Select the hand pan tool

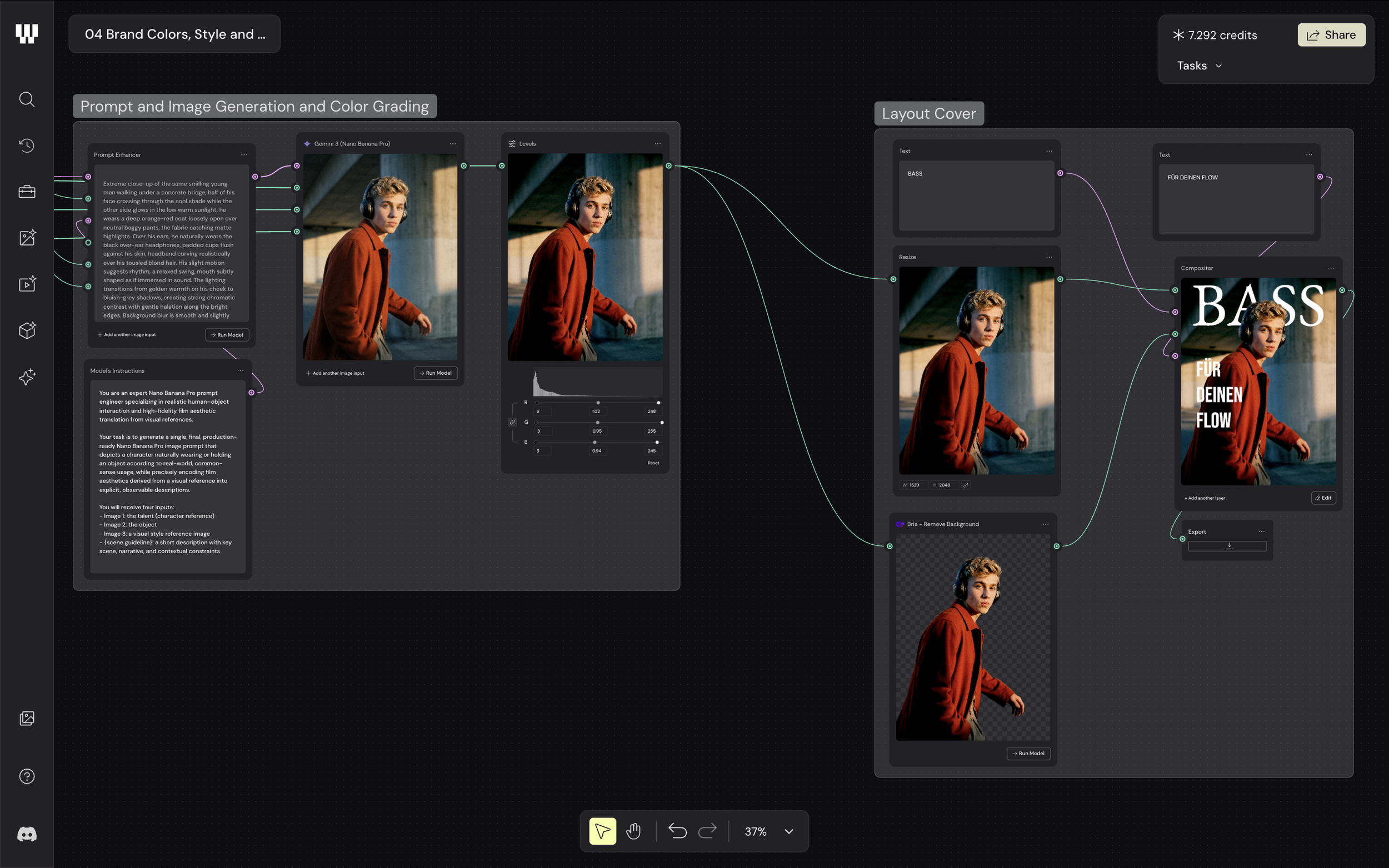click(x=633, y=831)
